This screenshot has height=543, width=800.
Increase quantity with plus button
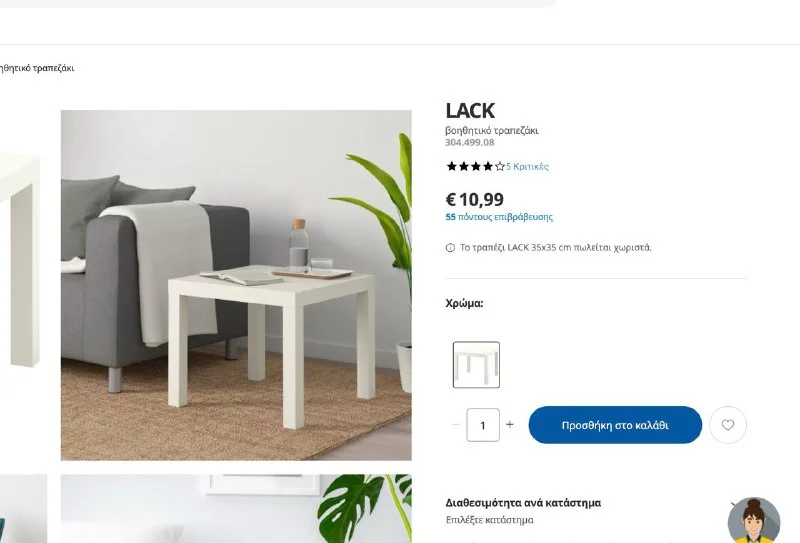pos(510,425)
